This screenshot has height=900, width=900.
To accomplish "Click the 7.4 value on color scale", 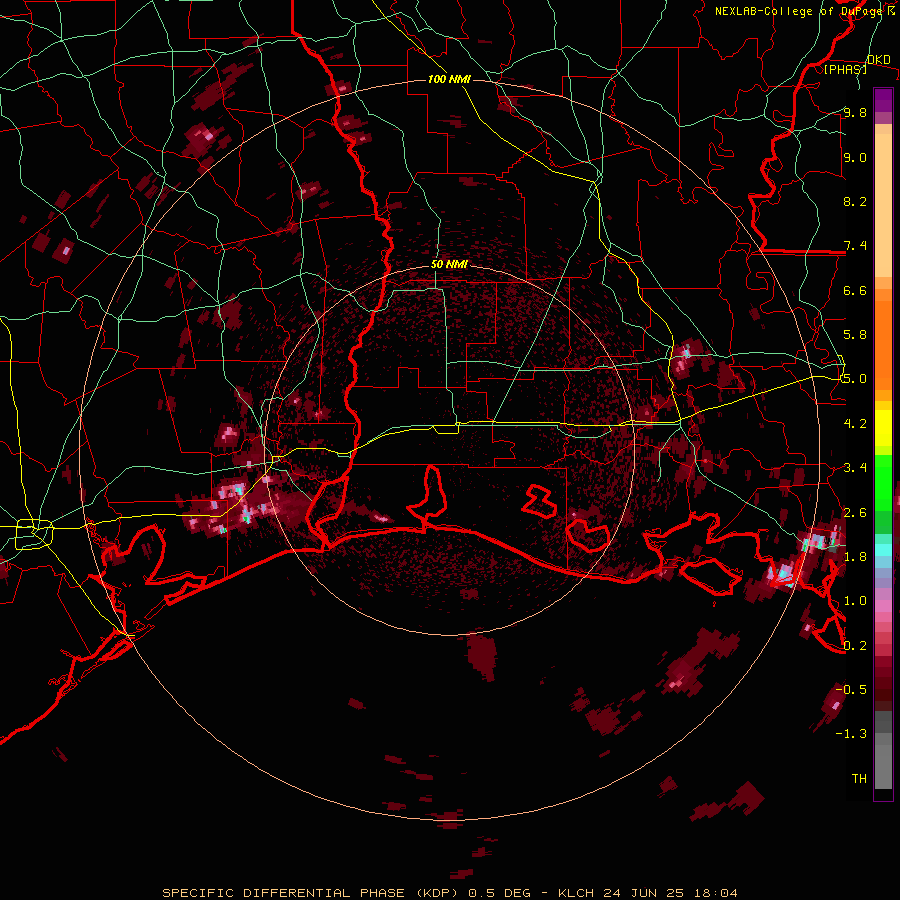I will (x=855, y=246).
